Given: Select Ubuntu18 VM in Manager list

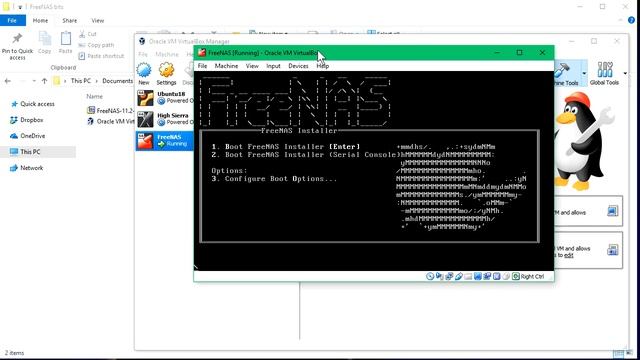Looking at the screenshot, I should click(x=164, y=98).
